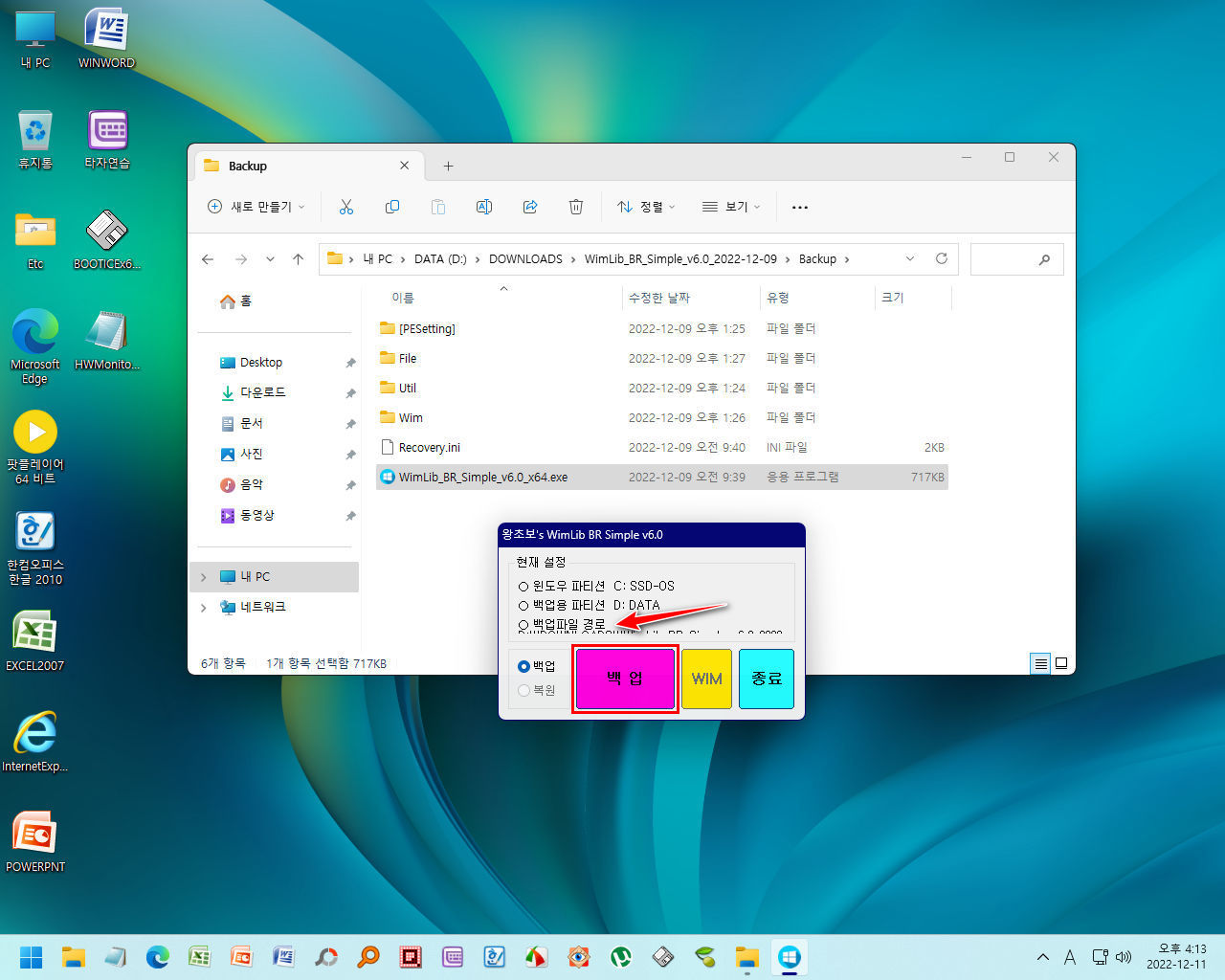The width and height of the screenshot is (1225, 980).
Task: Select WimLib_BR_Simple_v6.0_x64.exe file
Action: 661,478
